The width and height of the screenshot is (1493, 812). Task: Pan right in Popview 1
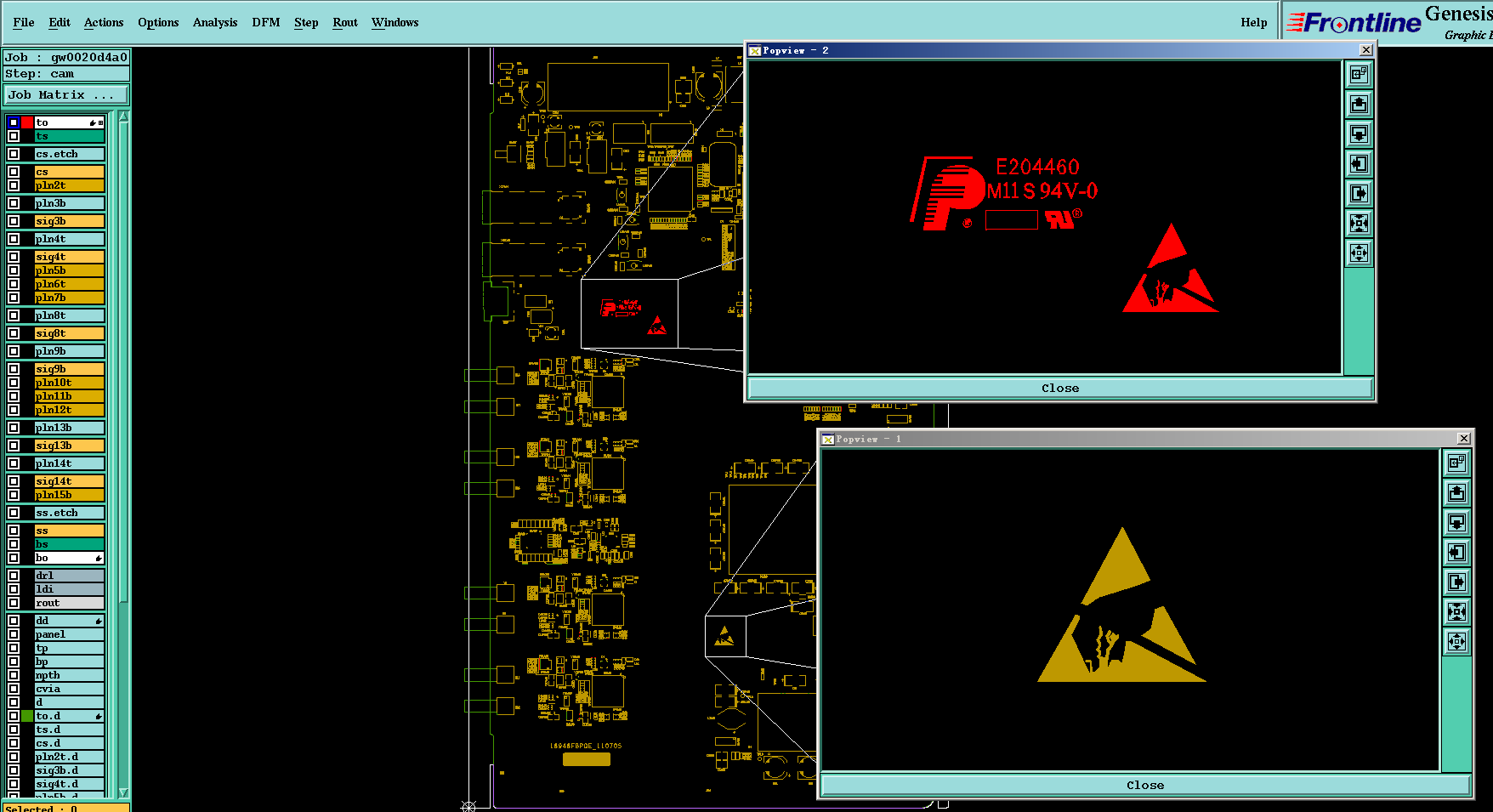pyautogui.click(x=1456, y=582)
